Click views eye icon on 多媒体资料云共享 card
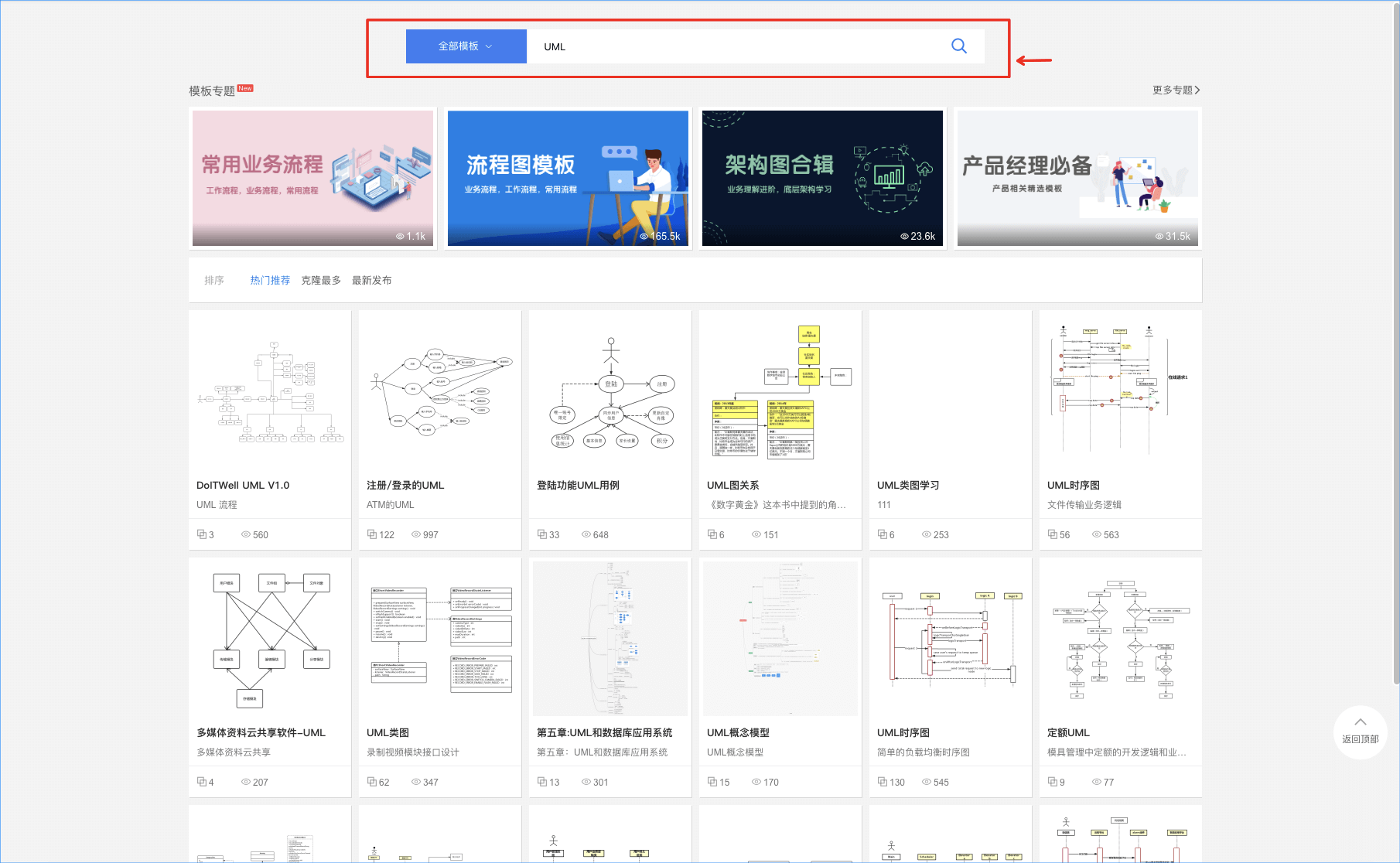The height and width of the screenshot is (863, 1400). click(246, 782)
